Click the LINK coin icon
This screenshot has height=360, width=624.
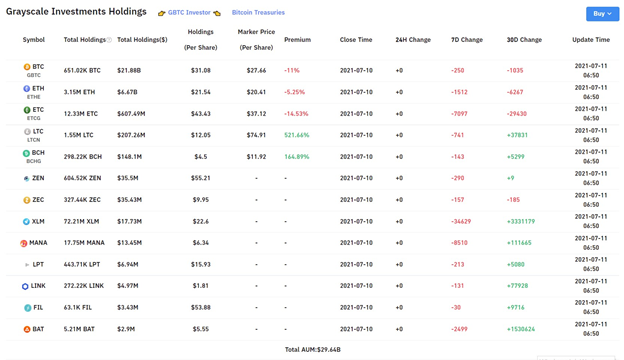point(25,286)
